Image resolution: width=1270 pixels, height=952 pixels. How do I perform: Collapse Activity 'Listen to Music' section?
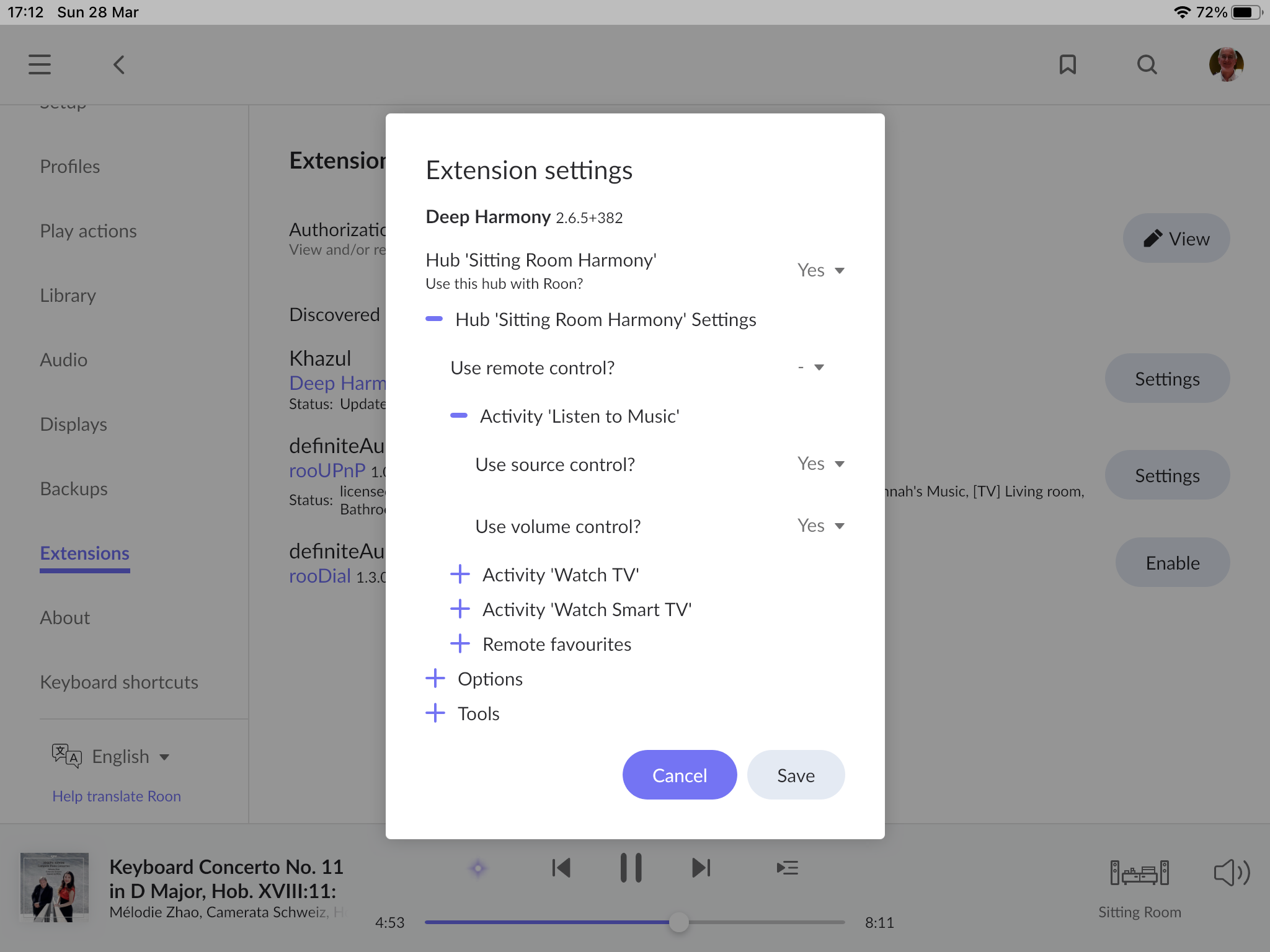tap(459, 416)
